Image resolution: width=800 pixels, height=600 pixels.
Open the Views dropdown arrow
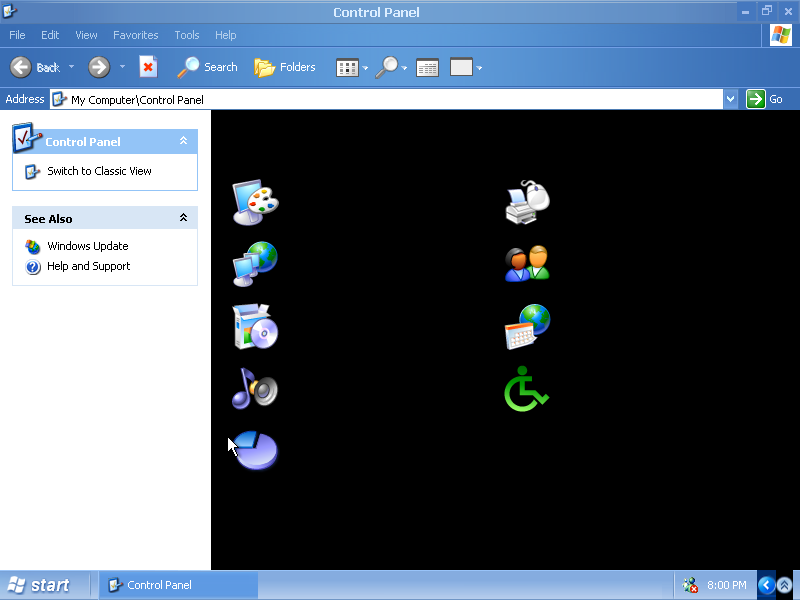(365, 68)
